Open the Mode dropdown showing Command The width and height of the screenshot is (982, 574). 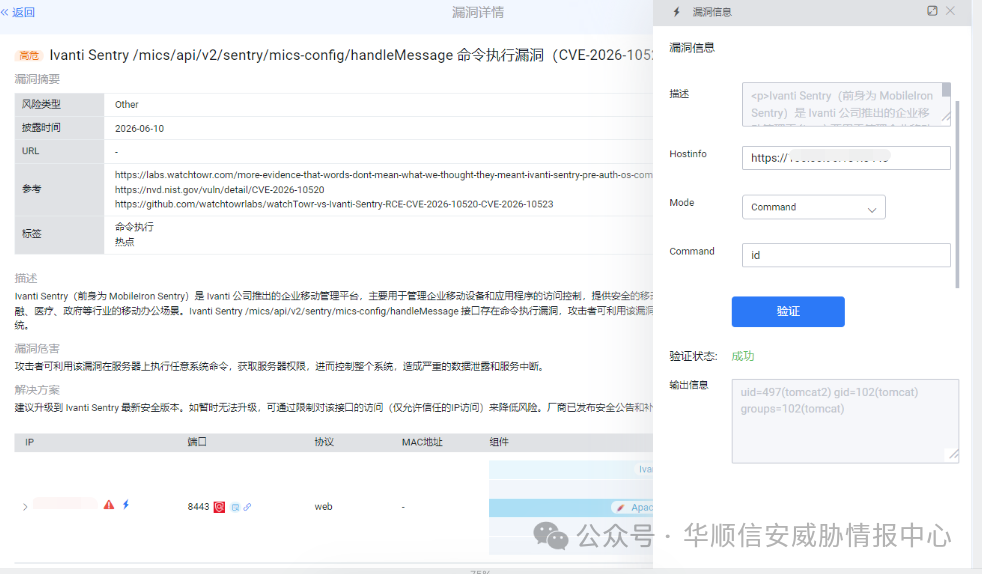tap(814, 207)
